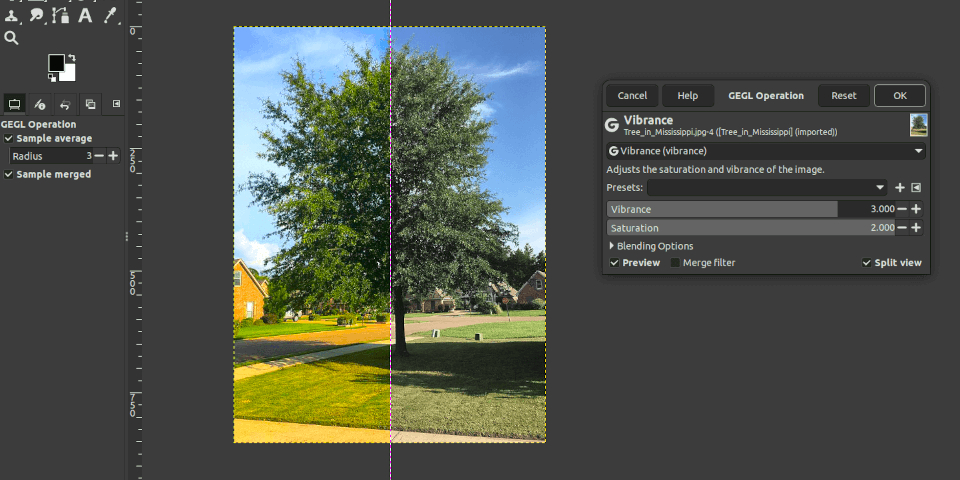This screenshot has height=480, width=960.
Task: Swap foreground and background colors
Action: click(x=71, y=58)
